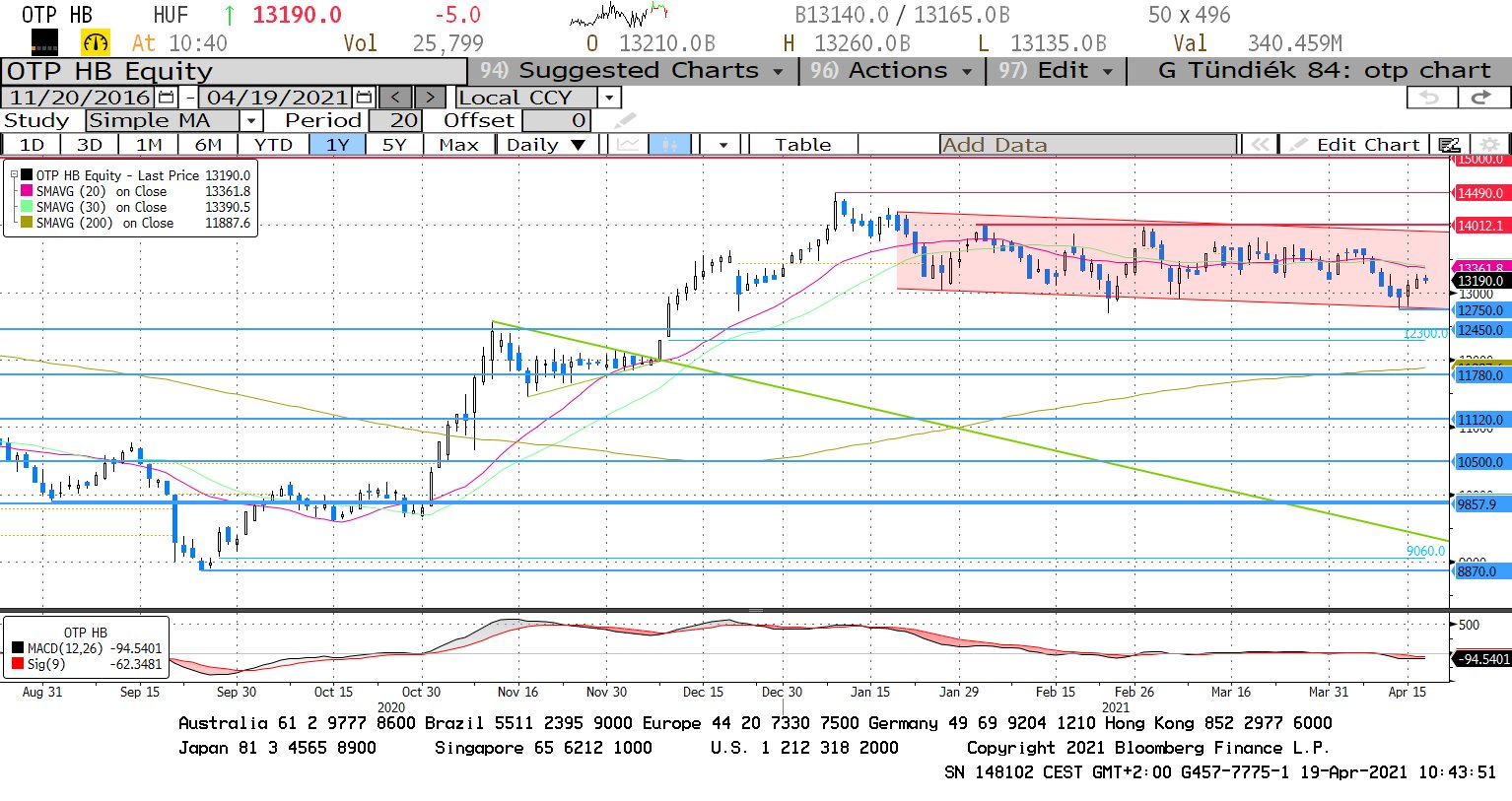Expand the Edit menu
This screenshot has width=1512, height=801.
coord(1056,71)
